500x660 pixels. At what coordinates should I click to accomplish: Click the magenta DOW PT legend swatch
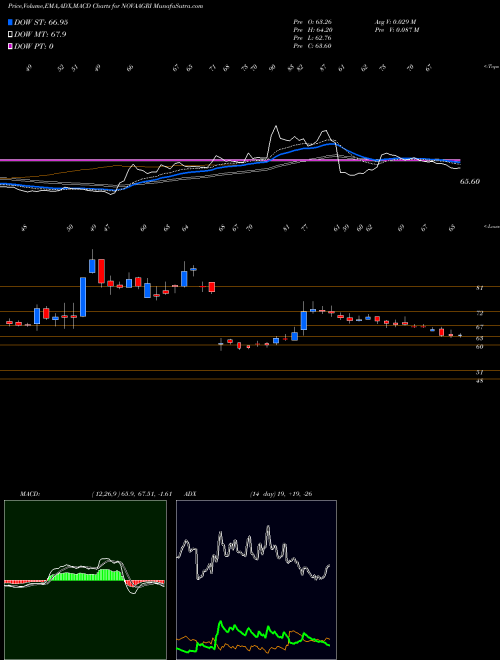[x=10, y=46]
